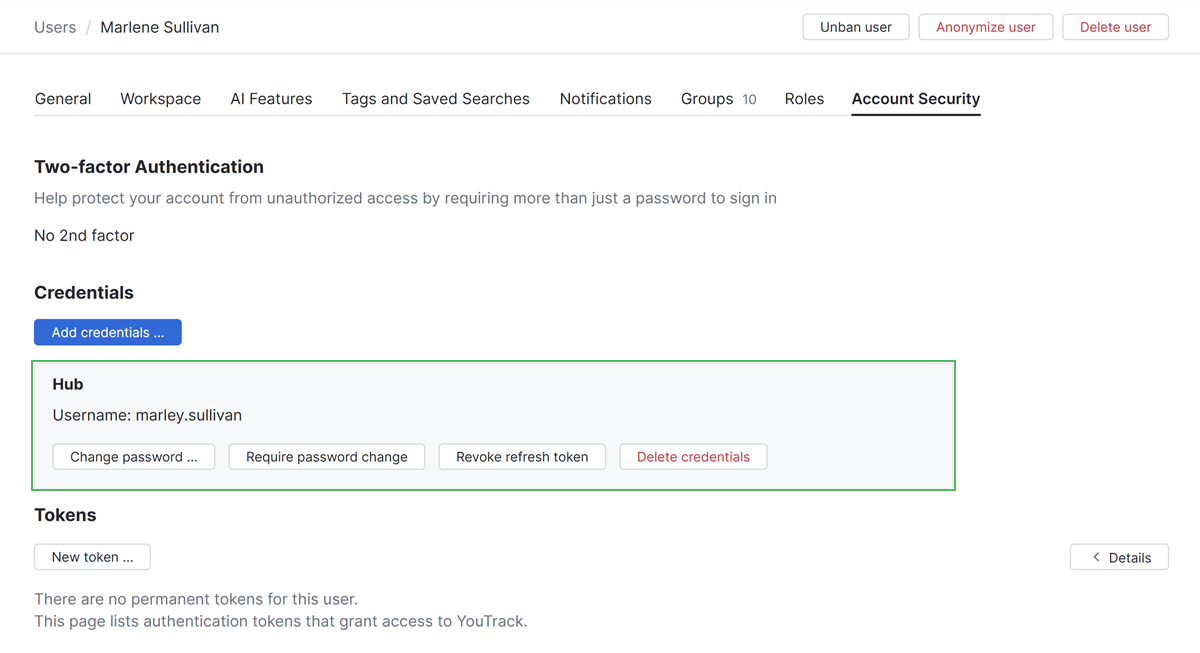The width and height of the screenshot is (1200, 653).
Task: Create a New token
Action: (x=92, y=557)
